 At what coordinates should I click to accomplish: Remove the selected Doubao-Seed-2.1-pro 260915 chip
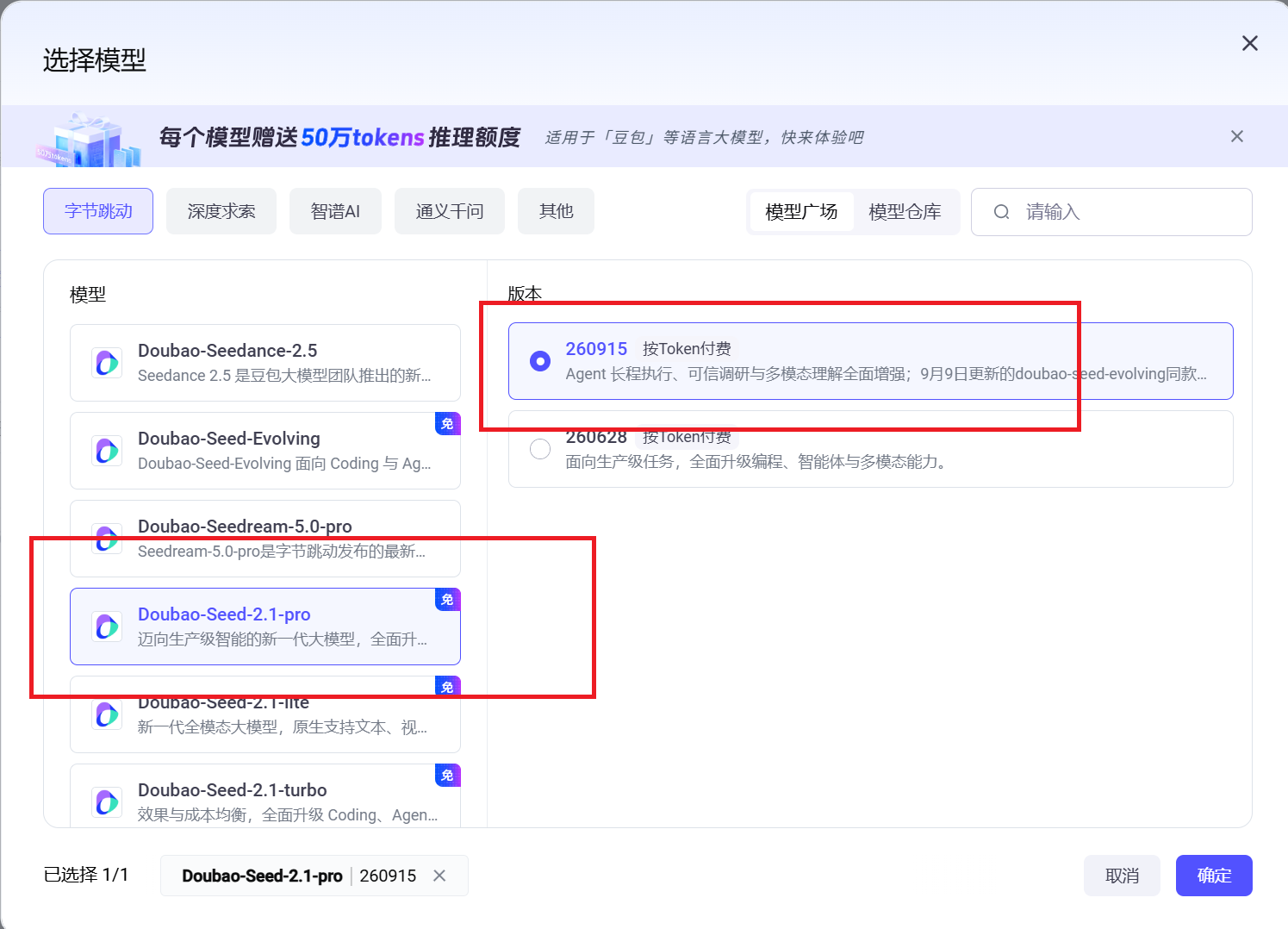(x=439, y=876)
